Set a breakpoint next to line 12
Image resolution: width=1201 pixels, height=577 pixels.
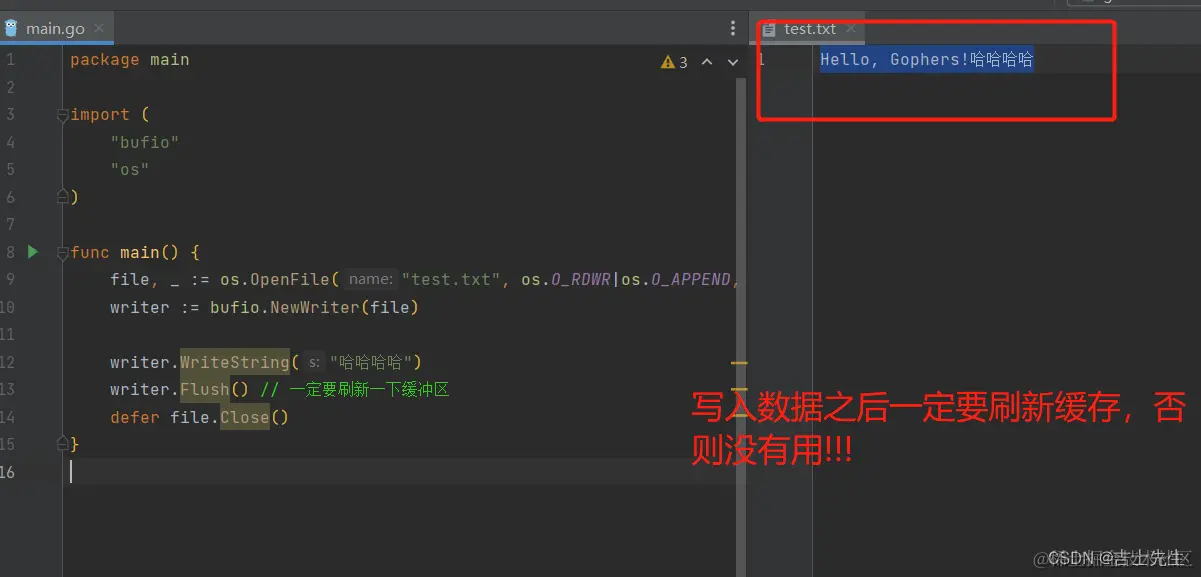40,362
